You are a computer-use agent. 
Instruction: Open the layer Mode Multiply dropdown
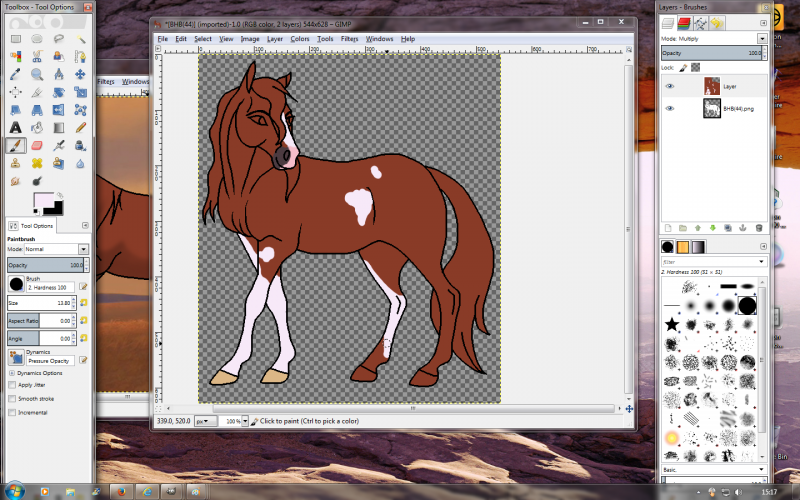[762, 39]
